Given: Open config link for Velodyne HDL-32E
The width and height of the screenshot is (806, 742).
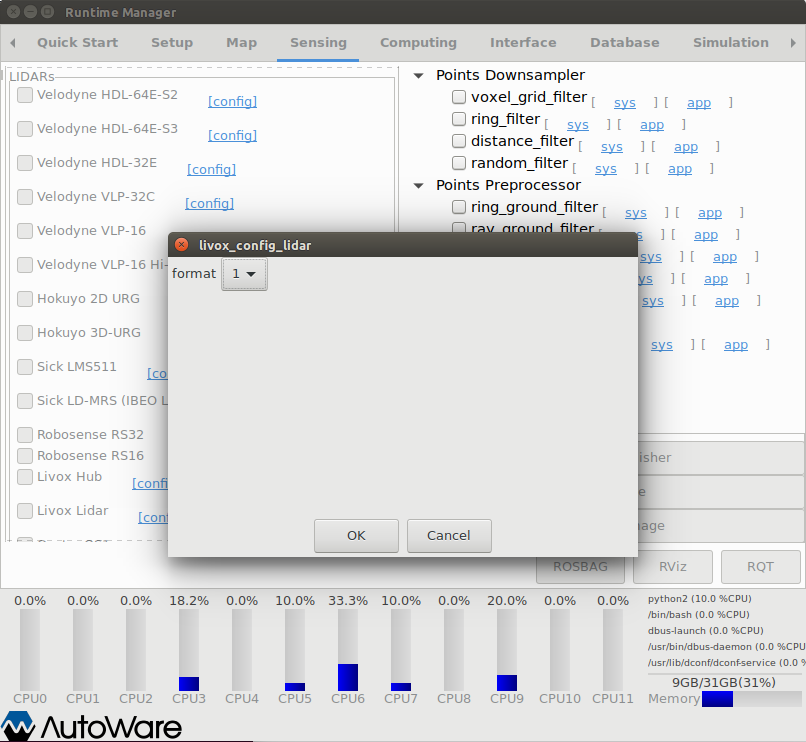Looking at the screenshot, I should [211, 169].
